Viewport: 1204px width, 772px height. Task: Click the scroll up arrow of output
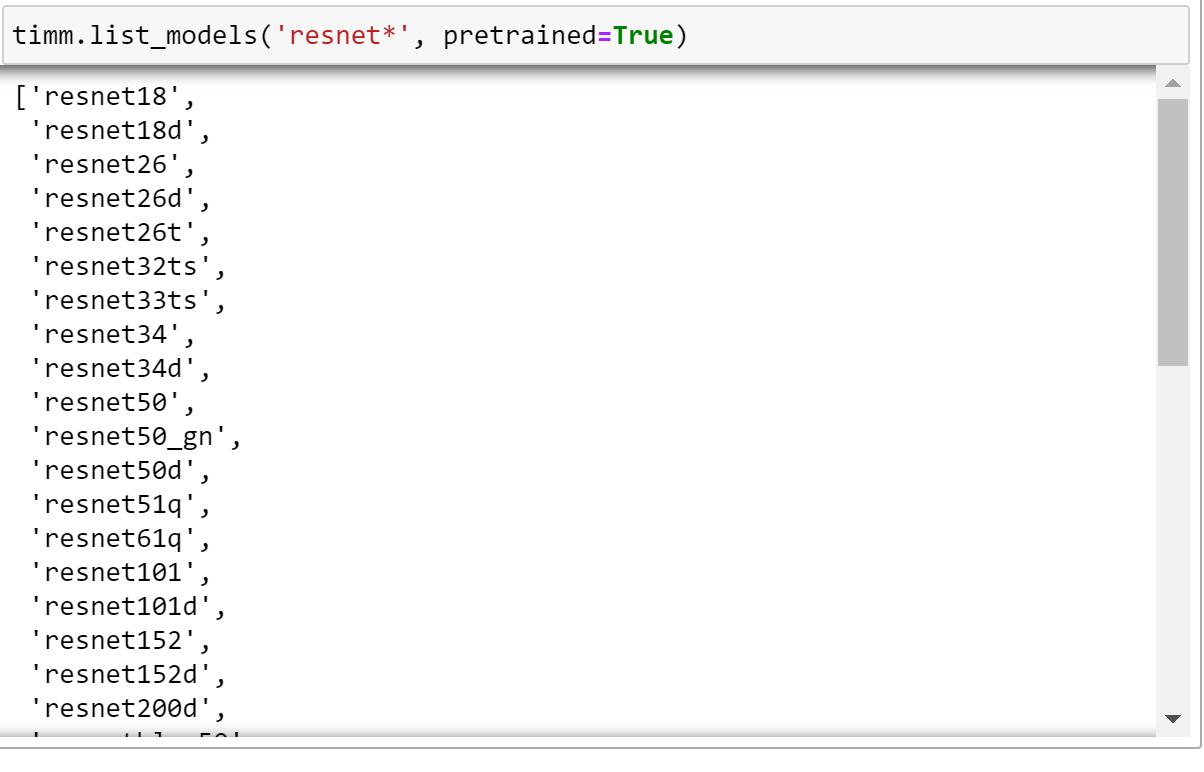(x=1172, y=84)
